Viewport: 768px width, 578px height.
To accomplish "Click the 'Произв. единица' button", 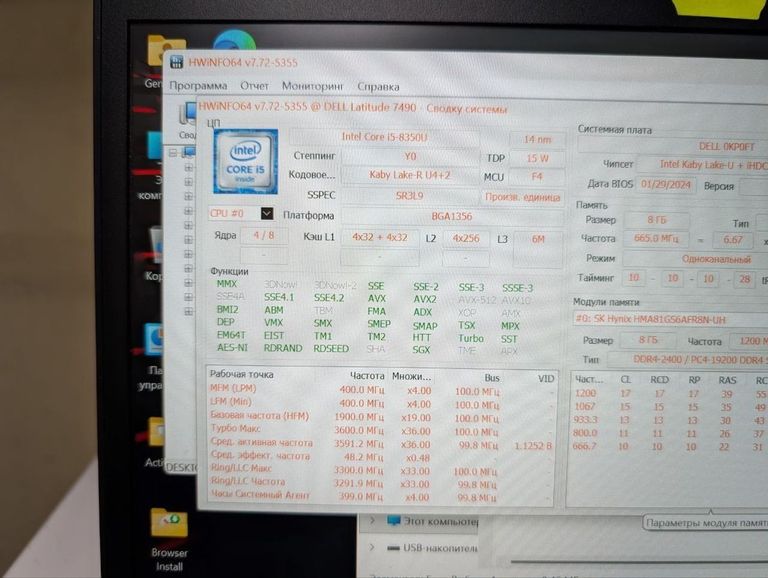I will [x=523, y=197].
